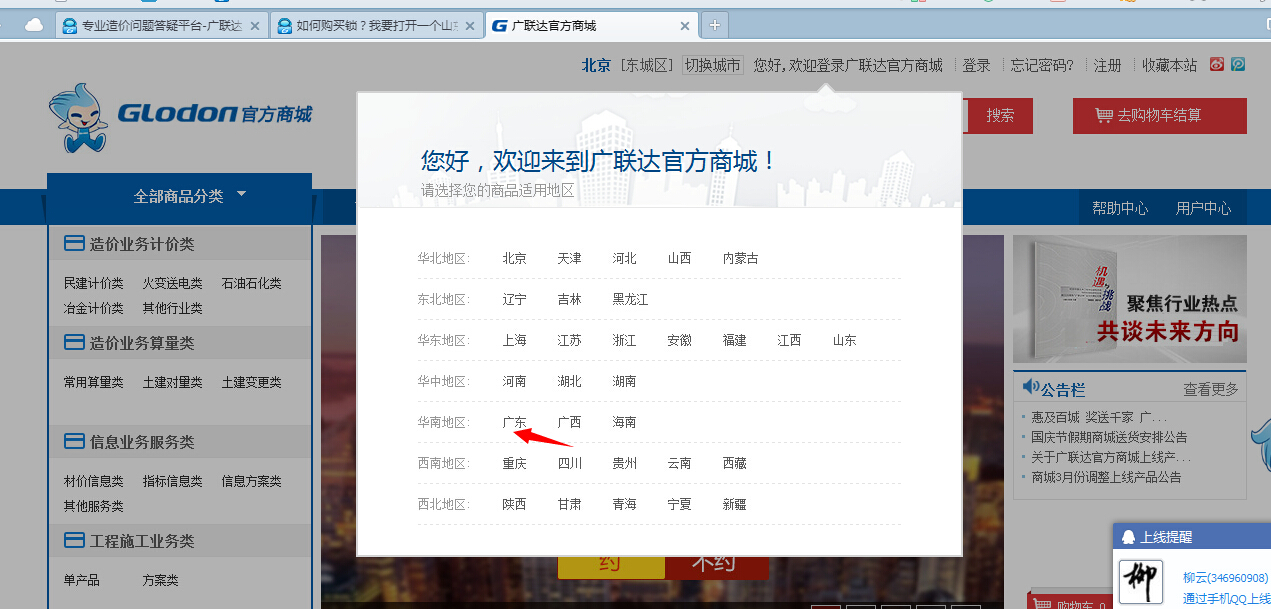Viewport: 1271px width, 609px height.
Task: Click the cloud icon left of tabs
Action: [x=34, y=25]
